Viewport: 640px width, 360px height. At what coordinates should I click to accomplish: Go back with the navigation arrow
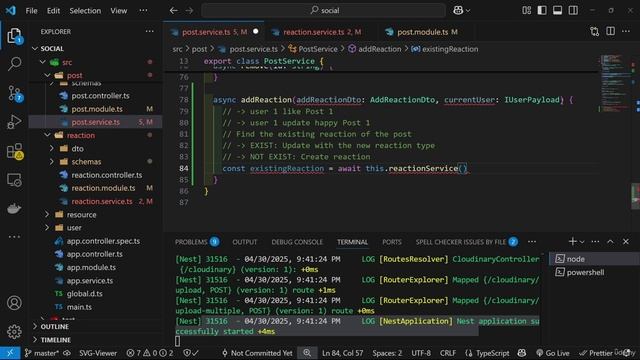(x=173, y=11)
